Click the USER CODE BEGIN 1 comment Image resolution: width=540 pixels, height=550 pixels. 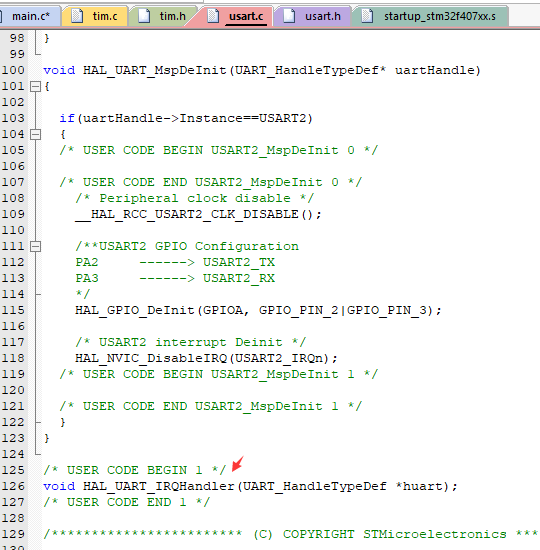[135, 470]
